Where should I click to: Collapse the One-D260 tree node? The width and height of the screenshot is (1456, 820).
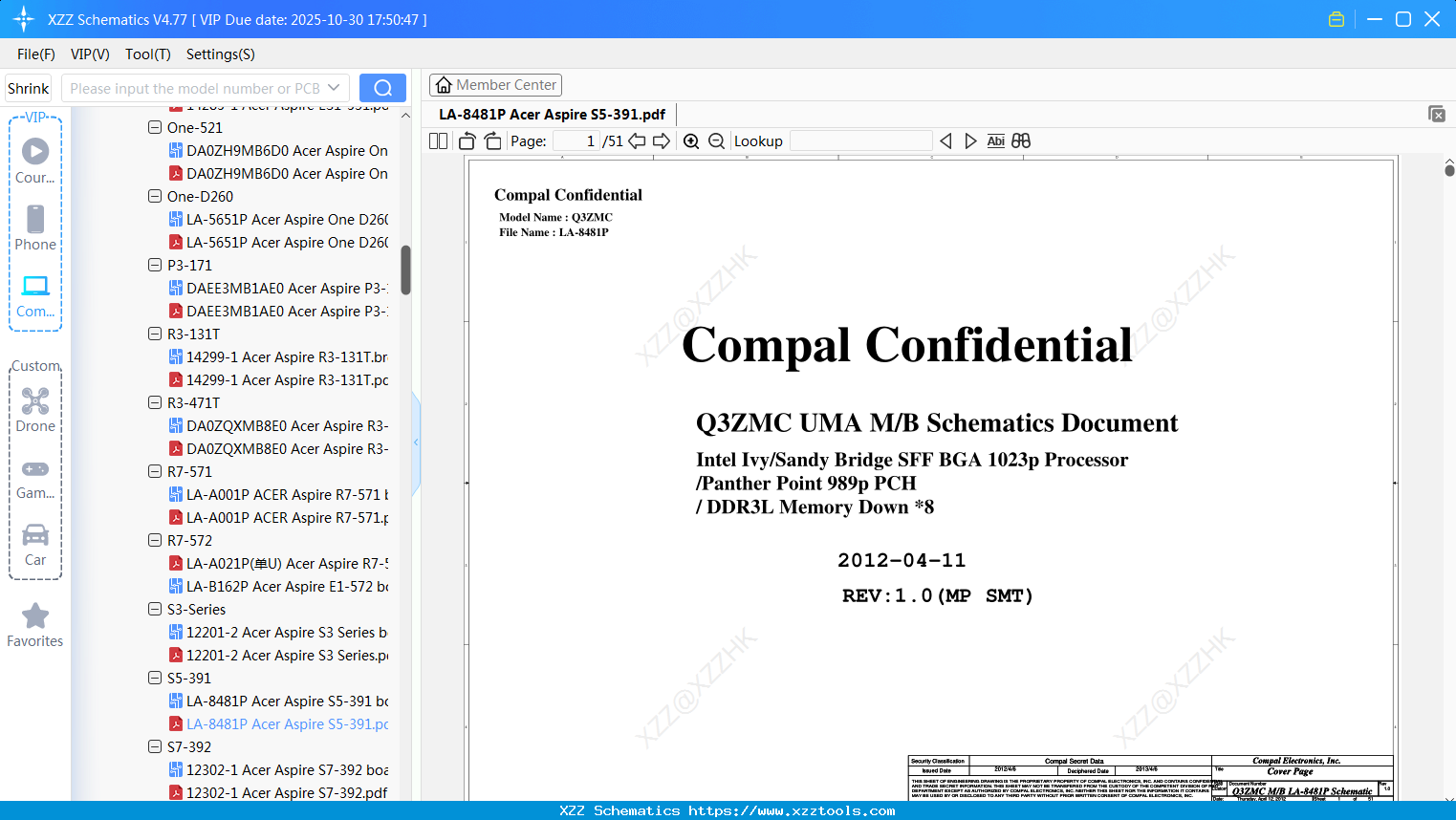tap(155, 196)
